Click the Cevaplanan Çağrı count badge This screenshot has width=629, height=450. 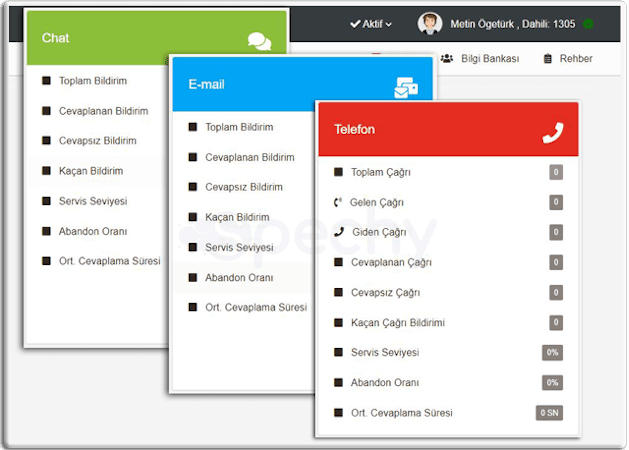[x=556, y=262]
